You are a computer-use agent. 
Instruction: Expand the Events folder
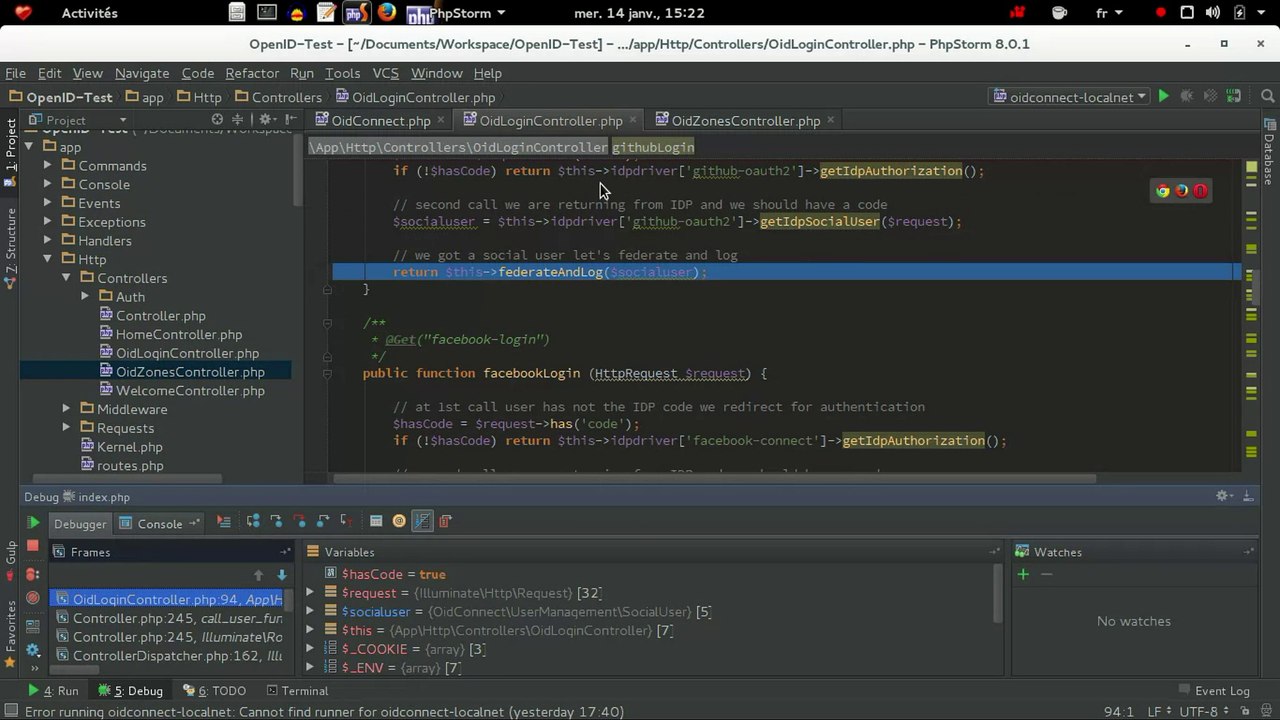(47, 203)
